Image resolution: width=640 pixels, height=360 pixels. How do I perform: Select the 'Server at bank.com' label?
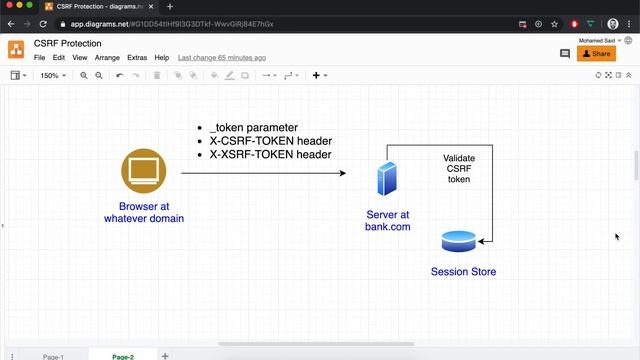coord(388,220)
